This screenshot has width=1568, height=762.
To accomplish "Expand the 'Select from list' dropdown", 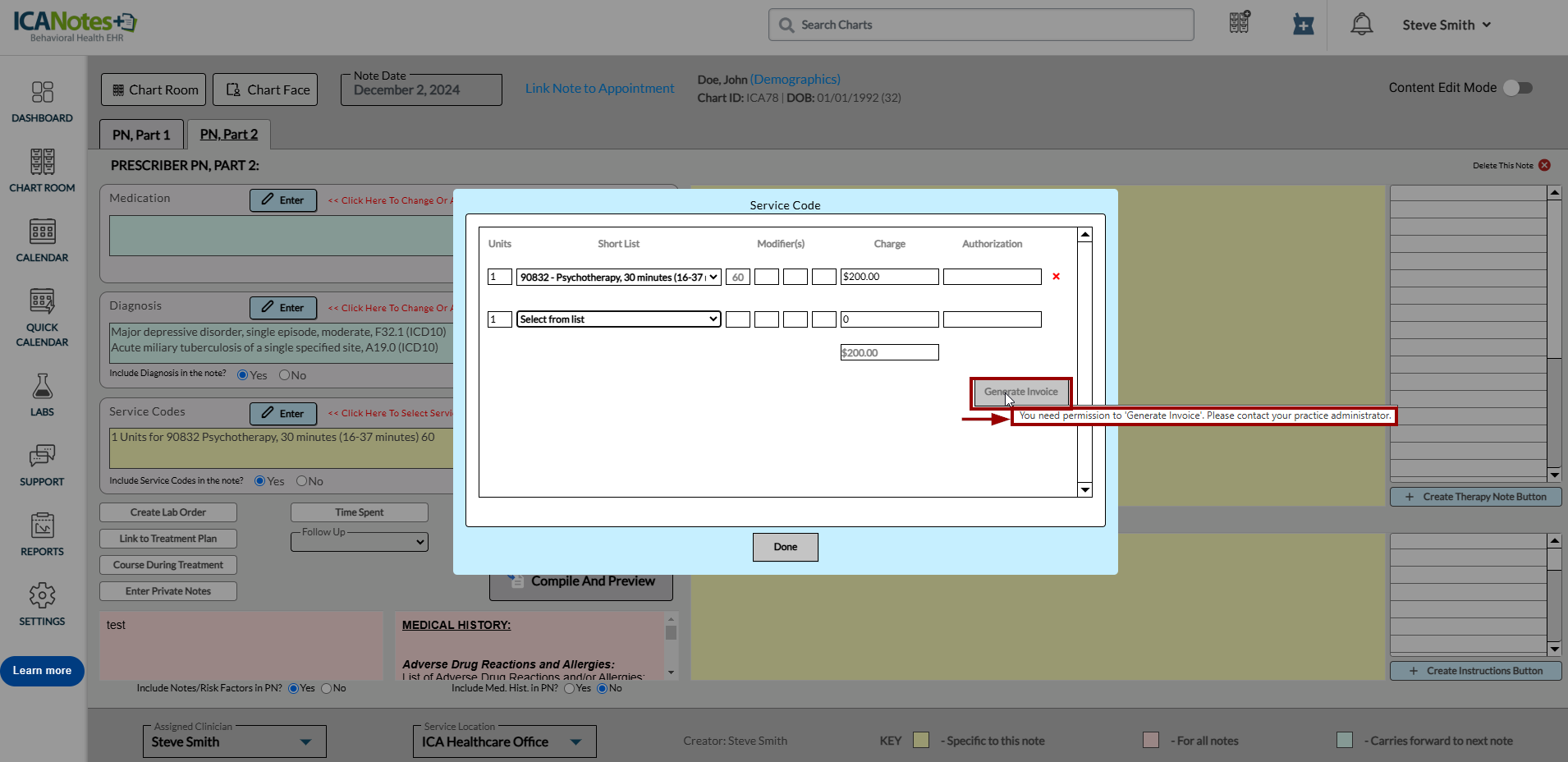I will [619, 319].
